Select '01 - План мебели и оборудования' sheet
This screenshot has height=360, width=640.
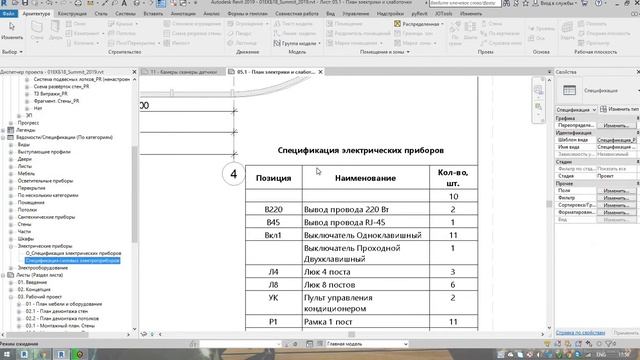pyautogui.click(x=64, y=304)
